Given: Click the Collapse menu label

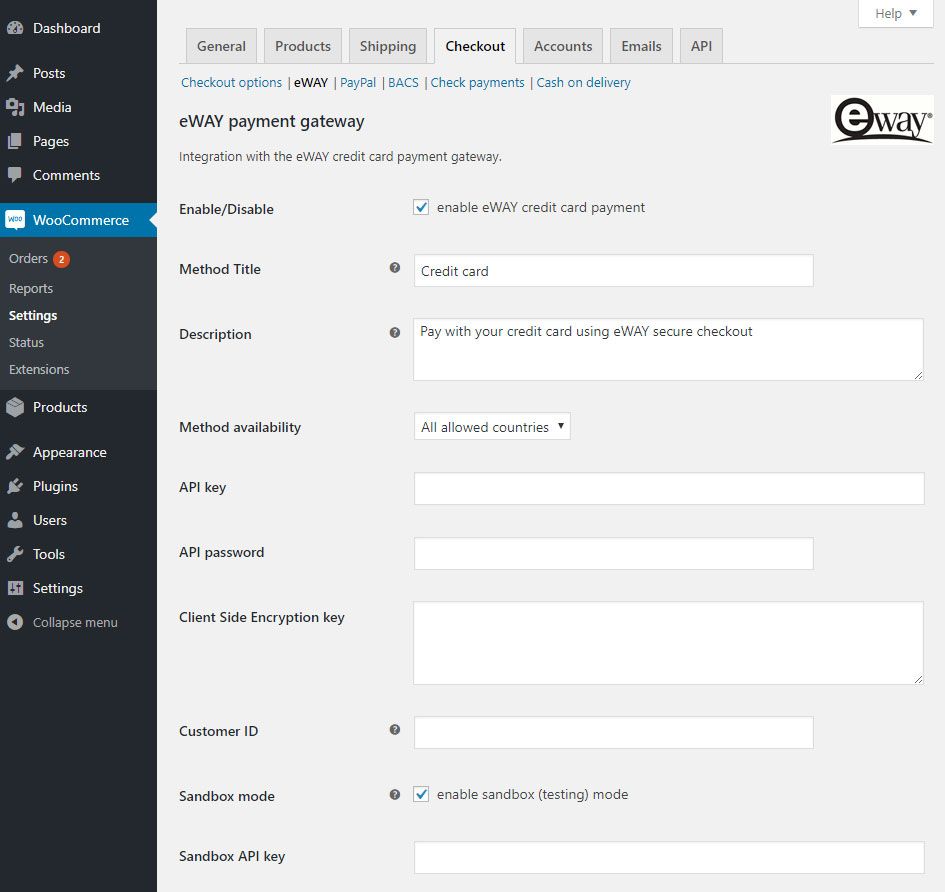Looking at the screenshot, I should click(75, 622).
